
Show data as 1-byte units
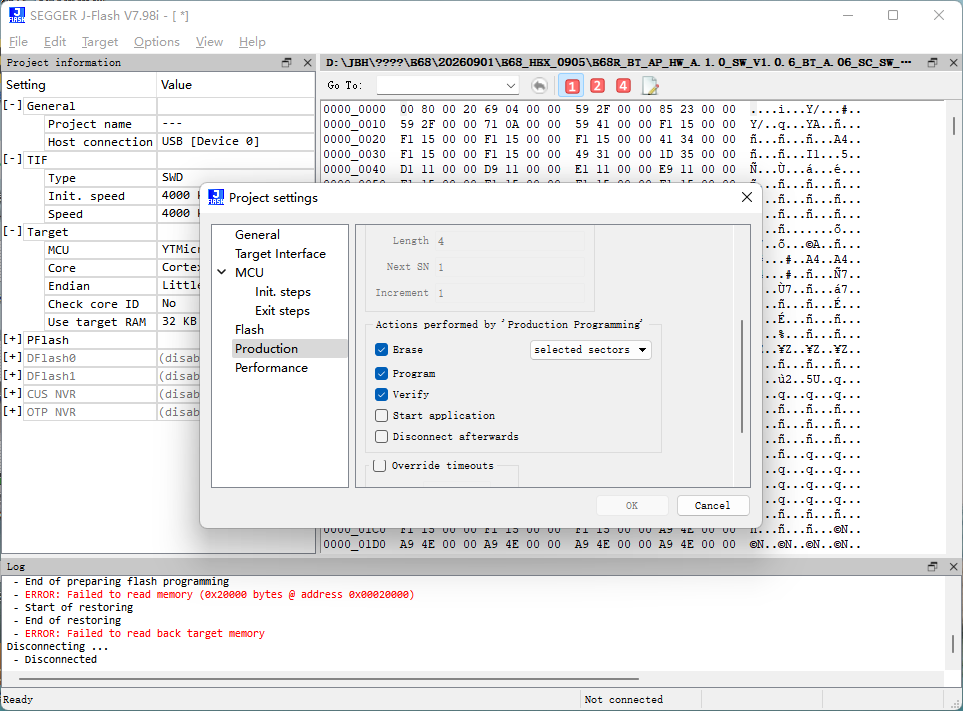571,86
